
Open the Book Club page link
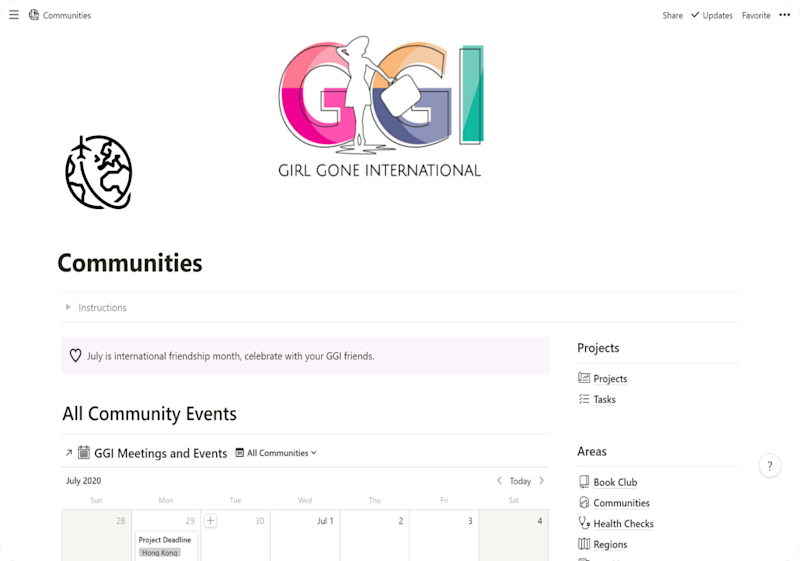pyautogui.click(x=615, y=482)
